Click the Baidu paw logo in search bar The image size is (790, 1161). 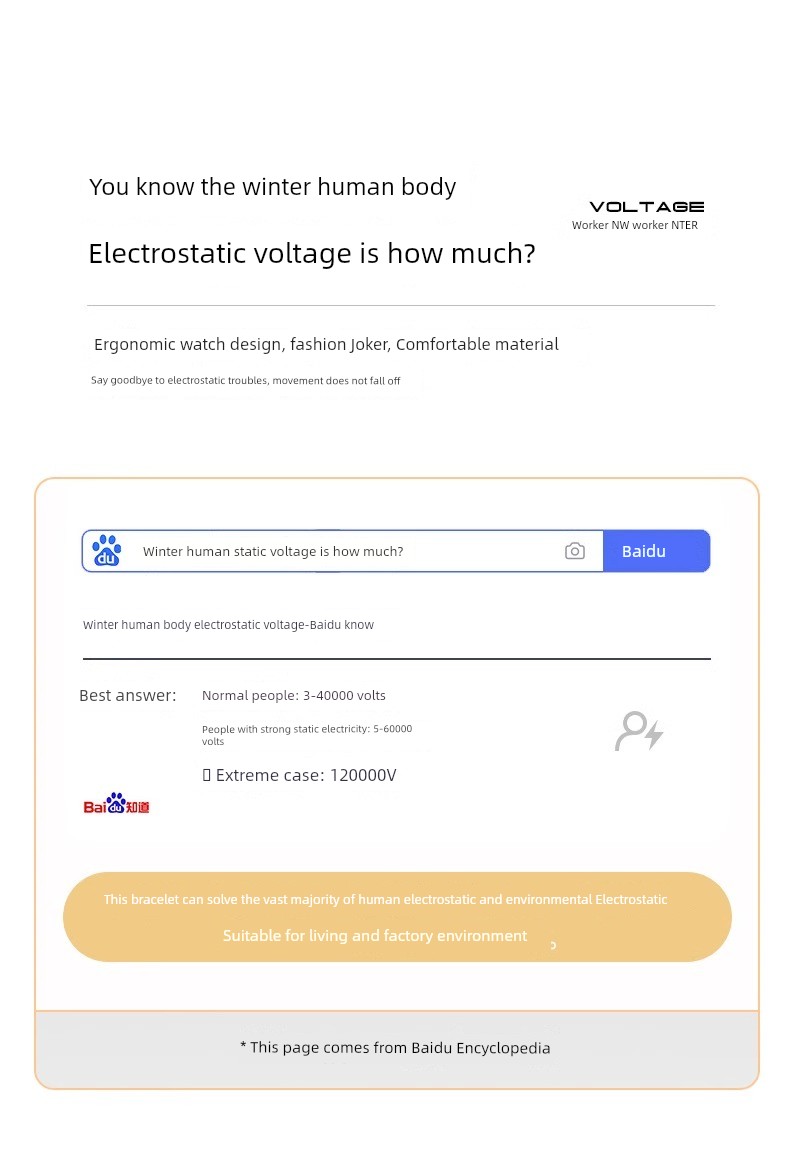pos(107,550)
